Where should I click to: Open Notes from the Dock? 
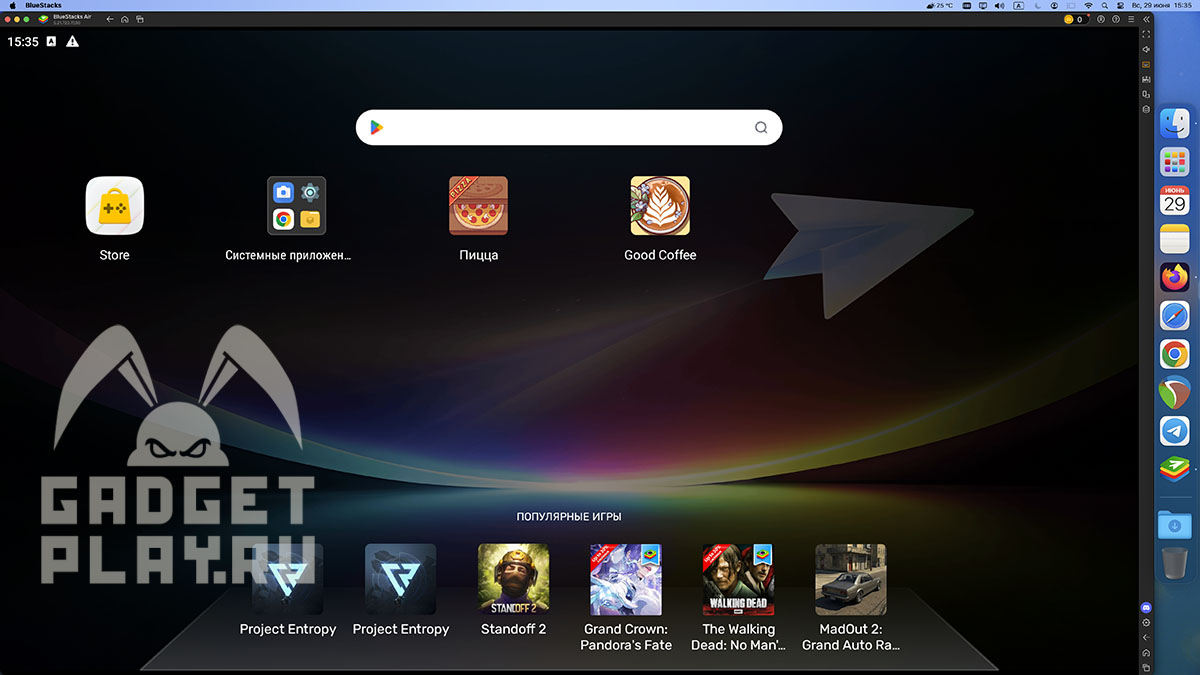pyautogui.click(x=1174, y=239)
